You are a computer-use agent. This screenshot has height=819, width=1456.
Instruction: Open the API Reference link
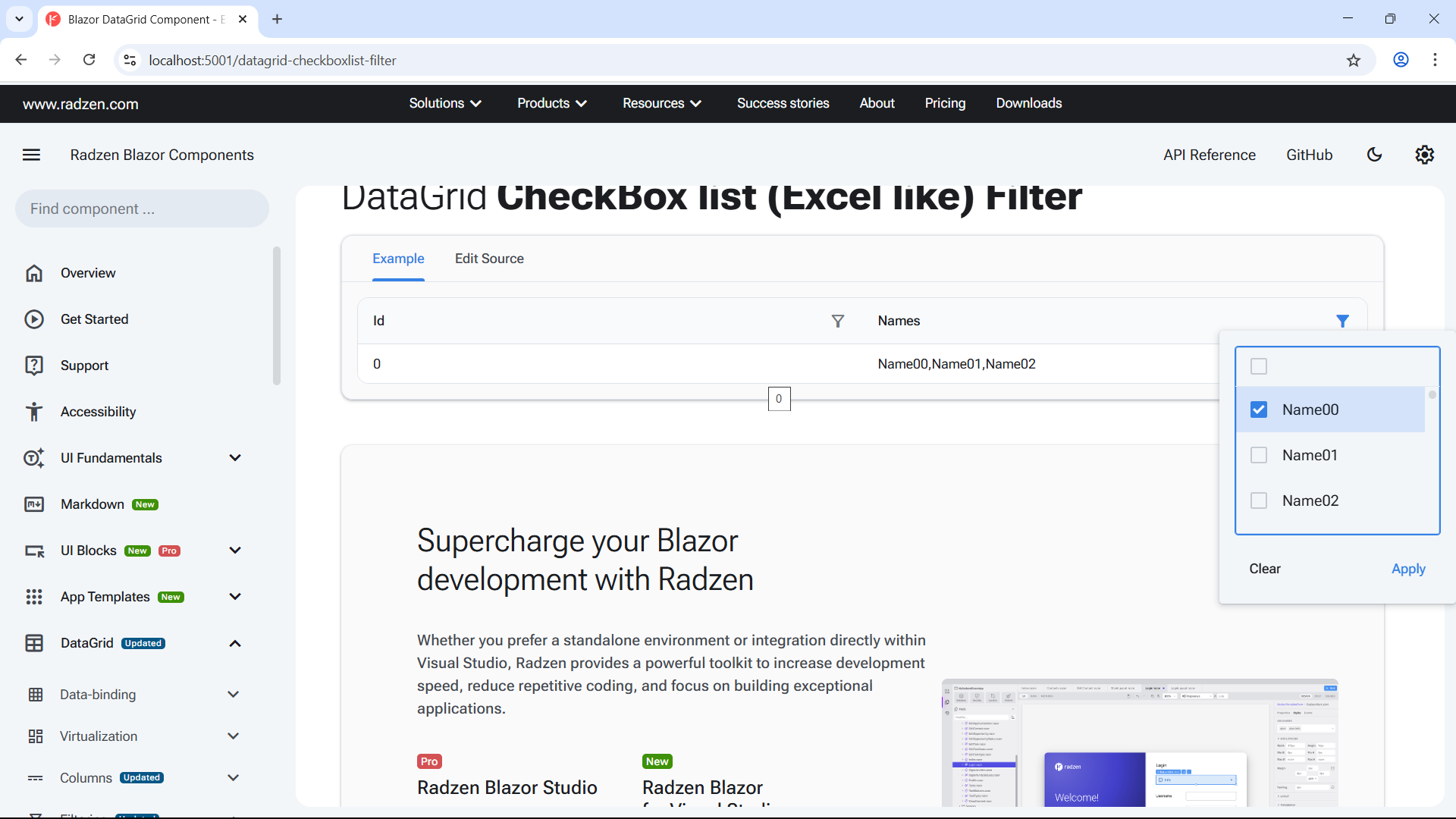tap(1209, 154)
